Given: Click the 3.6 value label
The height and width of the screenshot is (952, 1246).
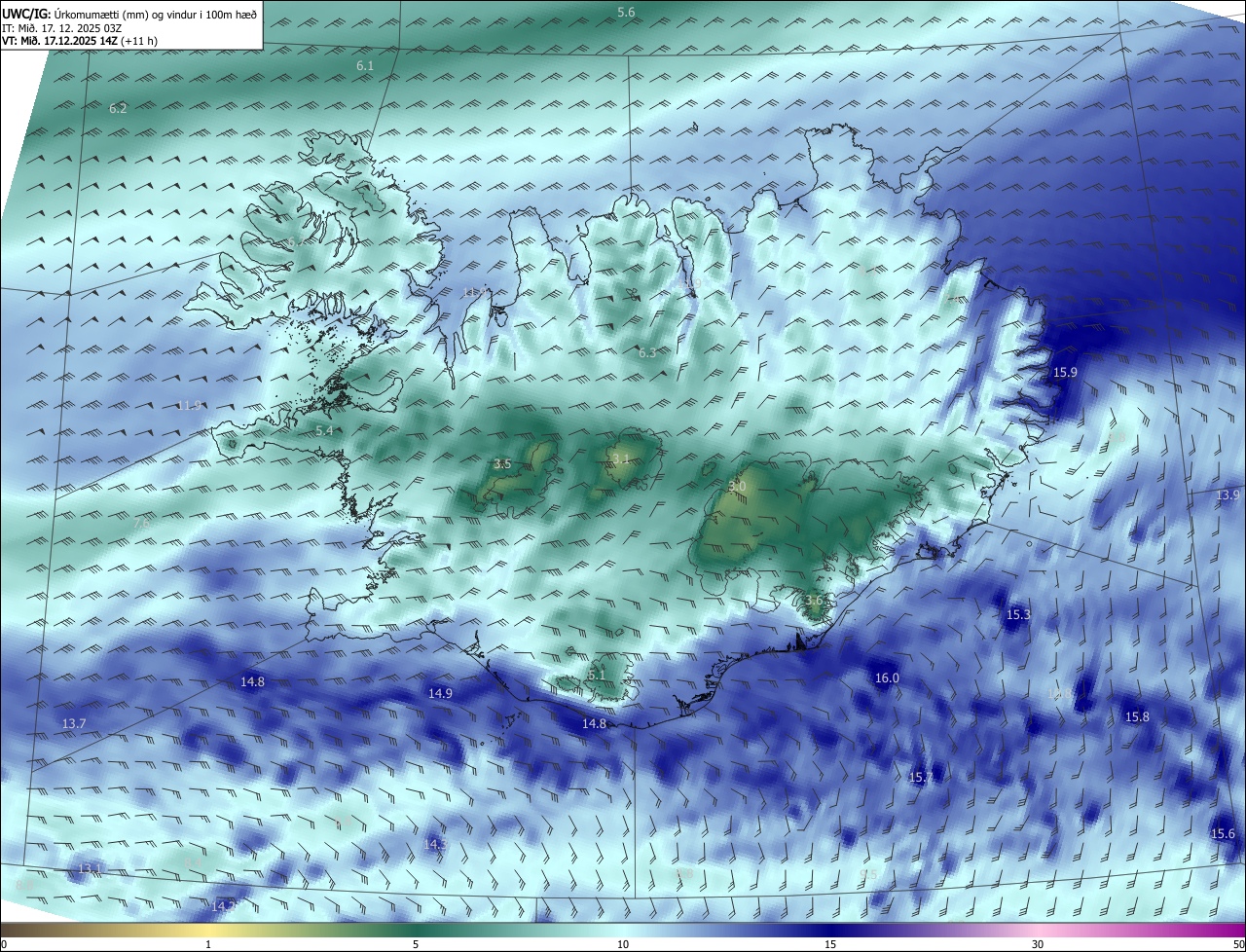Looking at the screenshot, I should coord(814,601).
